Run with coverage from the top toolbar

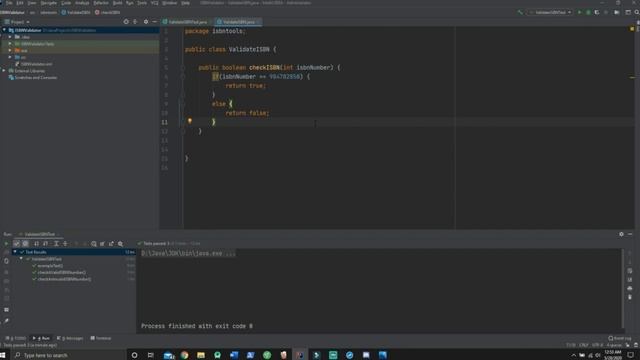597,12
